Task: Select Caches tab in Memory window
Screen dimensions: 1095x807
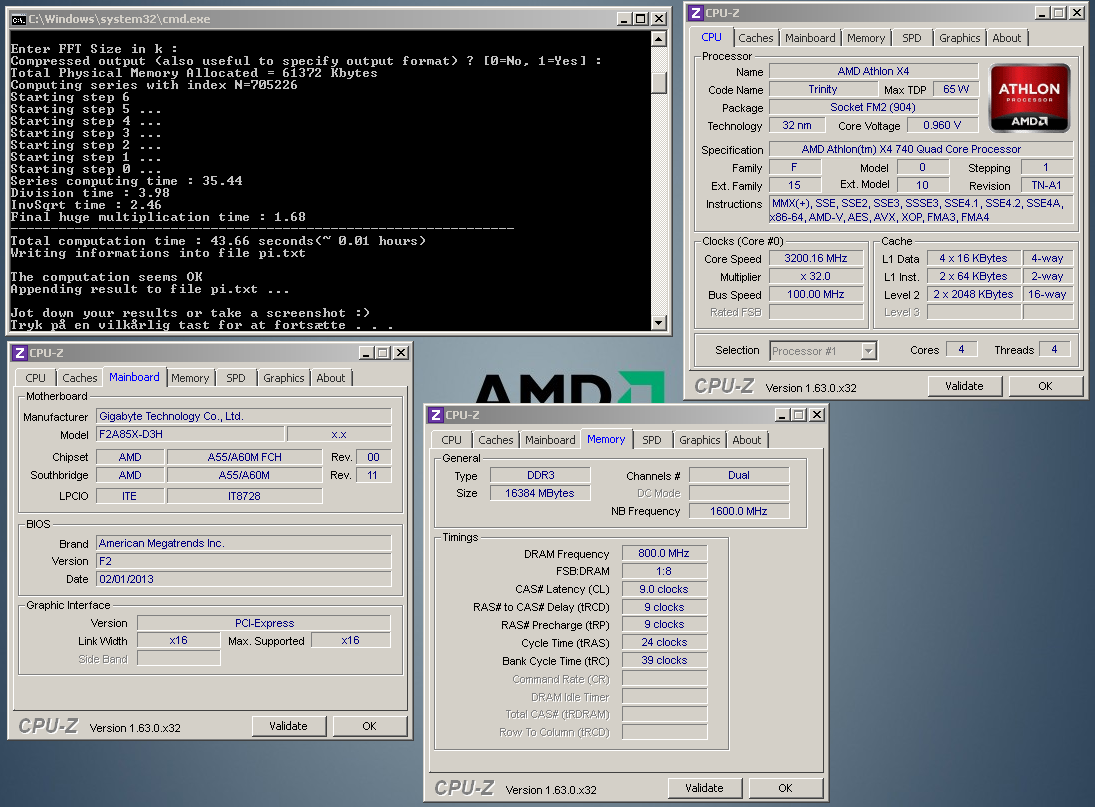Action: (x=496, y=440)
